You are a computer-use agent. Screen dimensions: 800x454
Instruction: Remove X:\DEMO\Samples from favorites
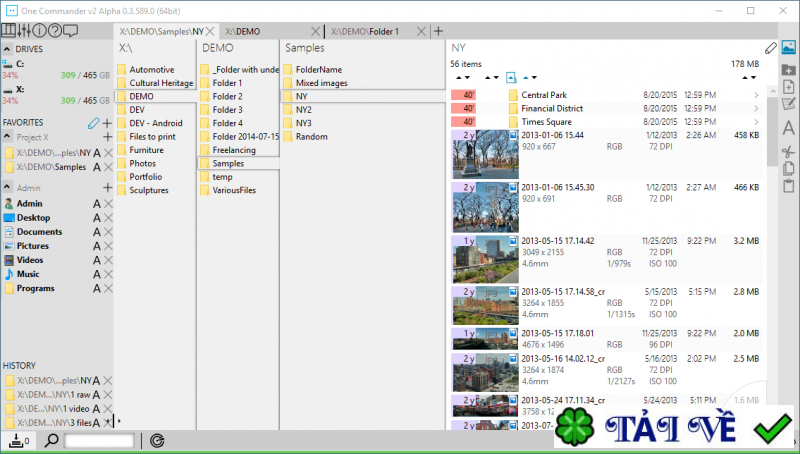(x=108, y=167)
